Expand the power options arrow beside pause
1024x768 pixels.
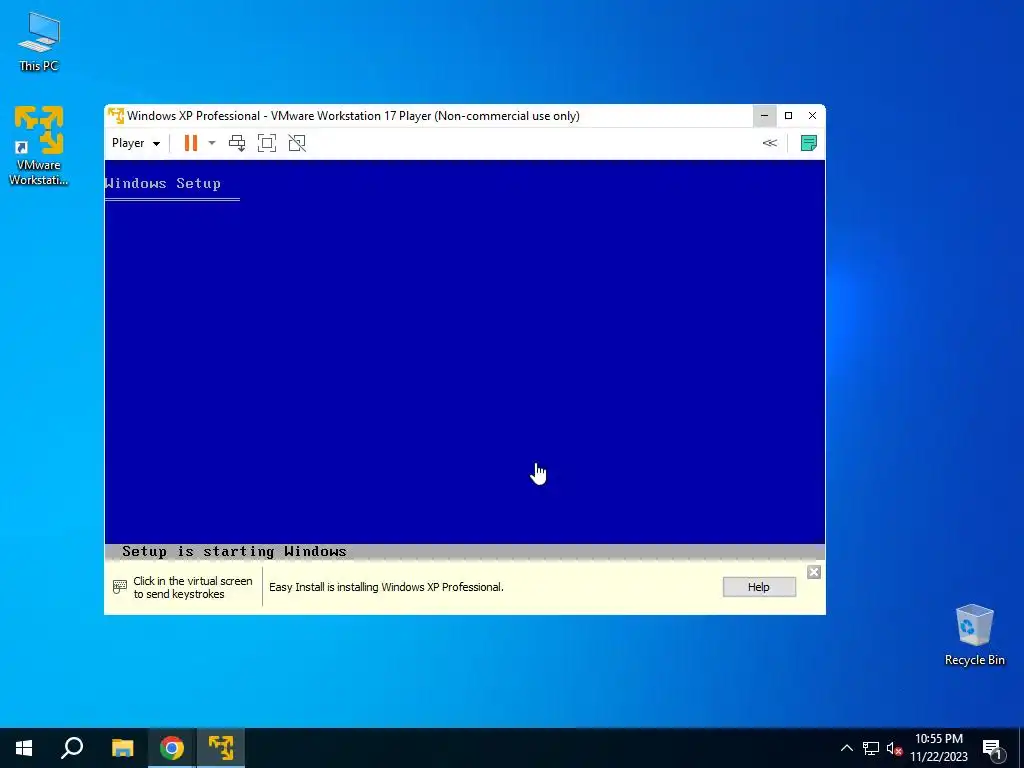point(212,143)
